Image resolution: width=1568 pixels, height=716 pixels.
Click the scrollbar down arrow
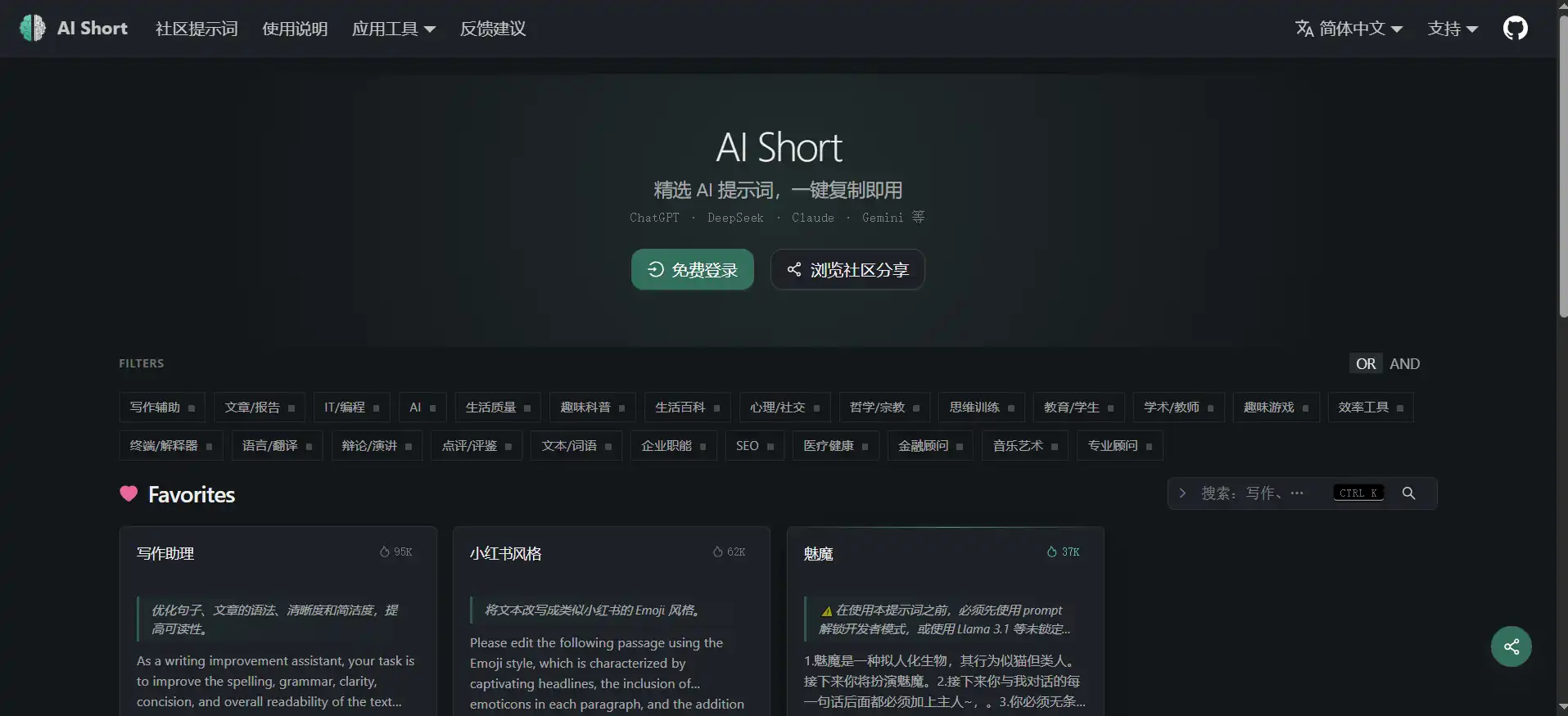coord(1562,708)
